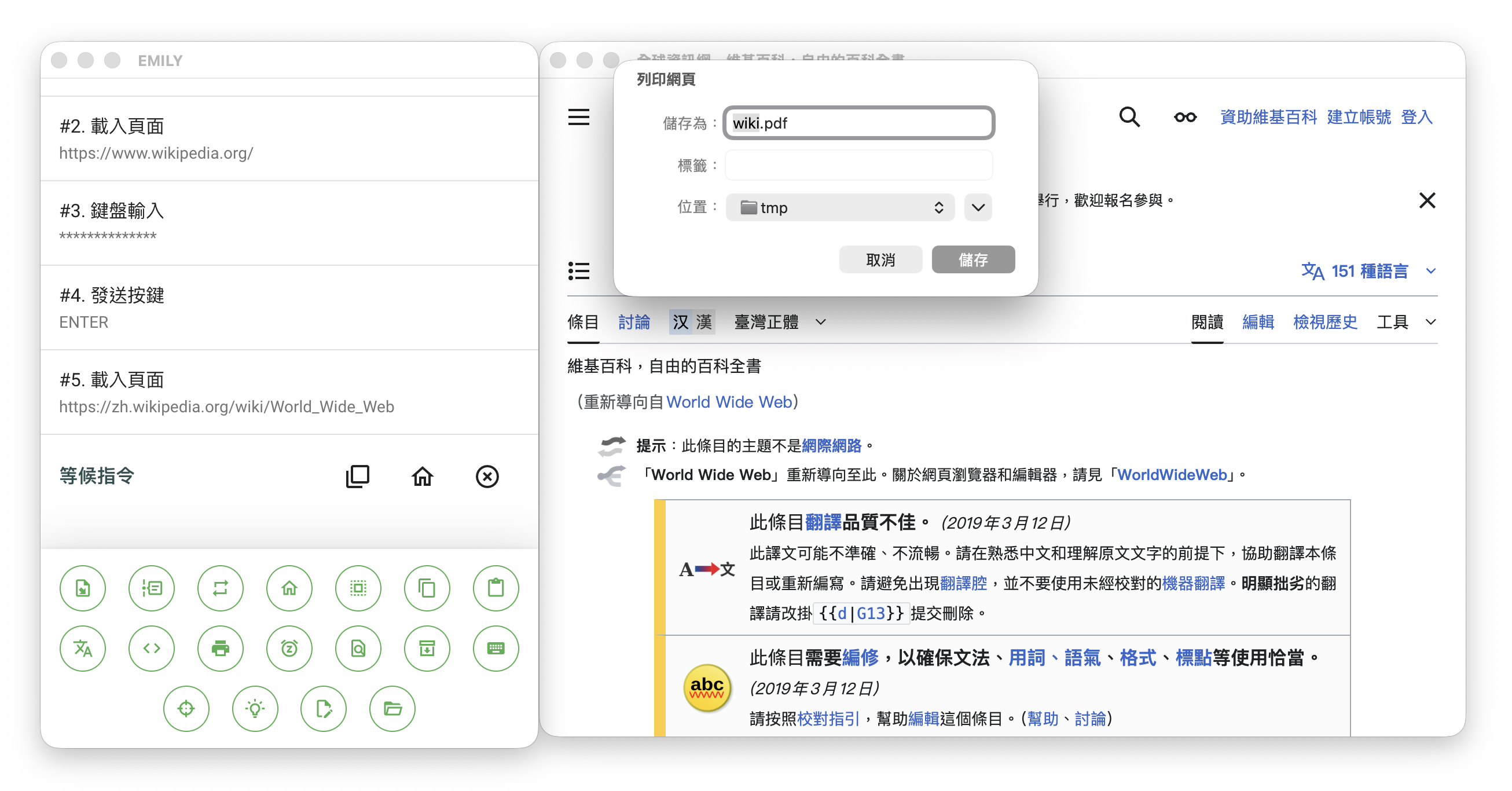Screen dimensions: 1512x791
Task: Click the green keyboard input icon
Action: [496, 649]
